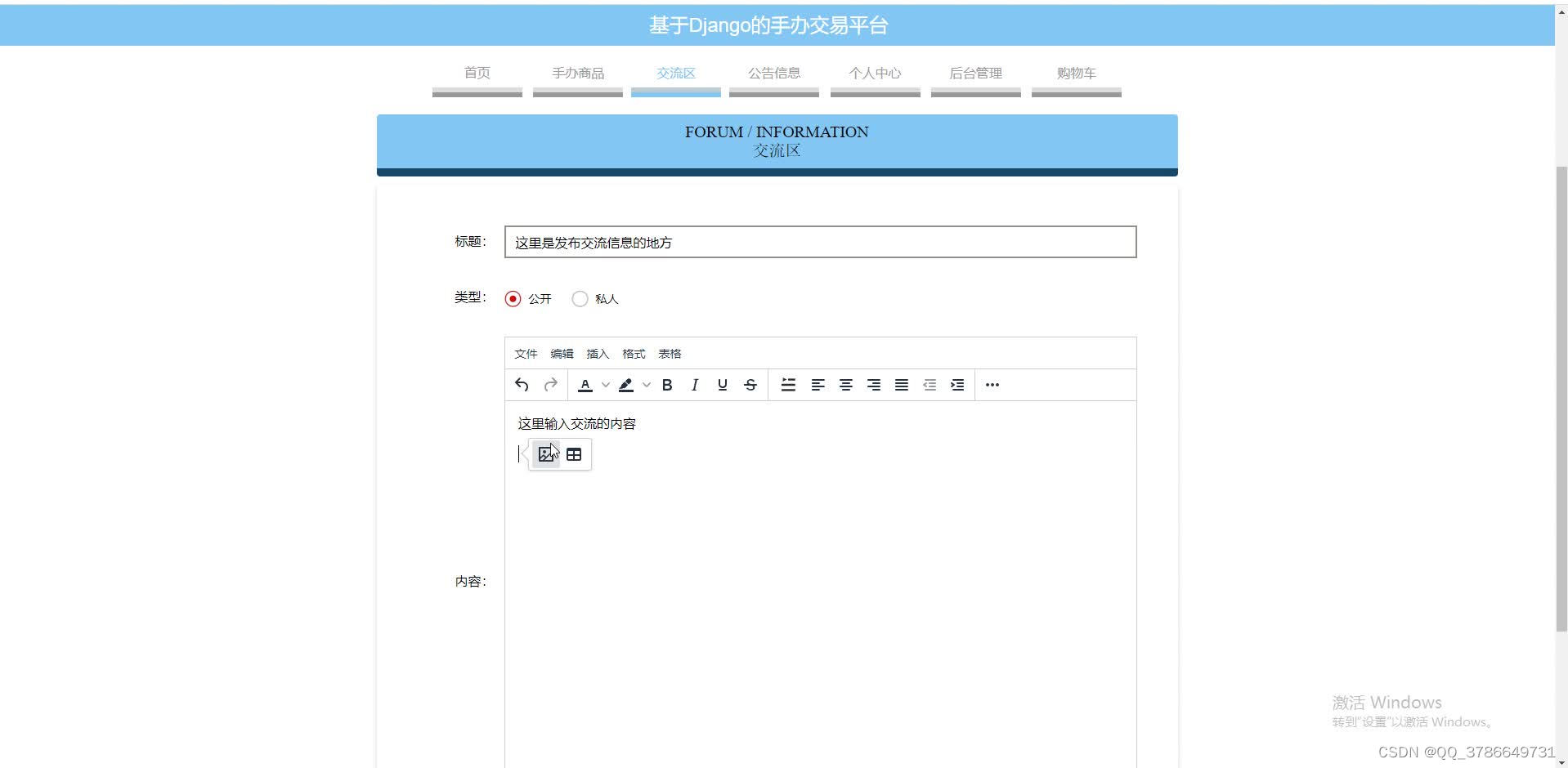Decrease indent of paragraph
The height and width of the screenshot is (768, 1568).
point(930,385)
